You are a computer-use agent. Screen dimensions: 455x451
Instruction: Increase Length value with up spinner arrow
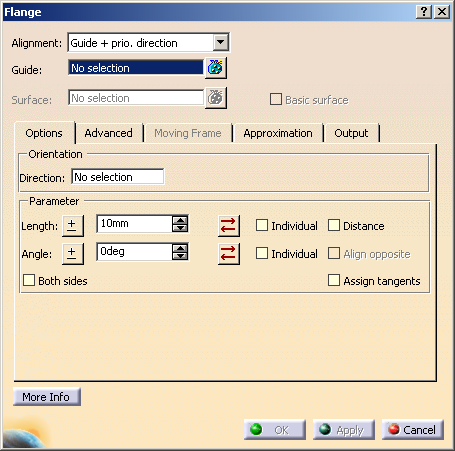pyautogui.click(x=180, y=220)
